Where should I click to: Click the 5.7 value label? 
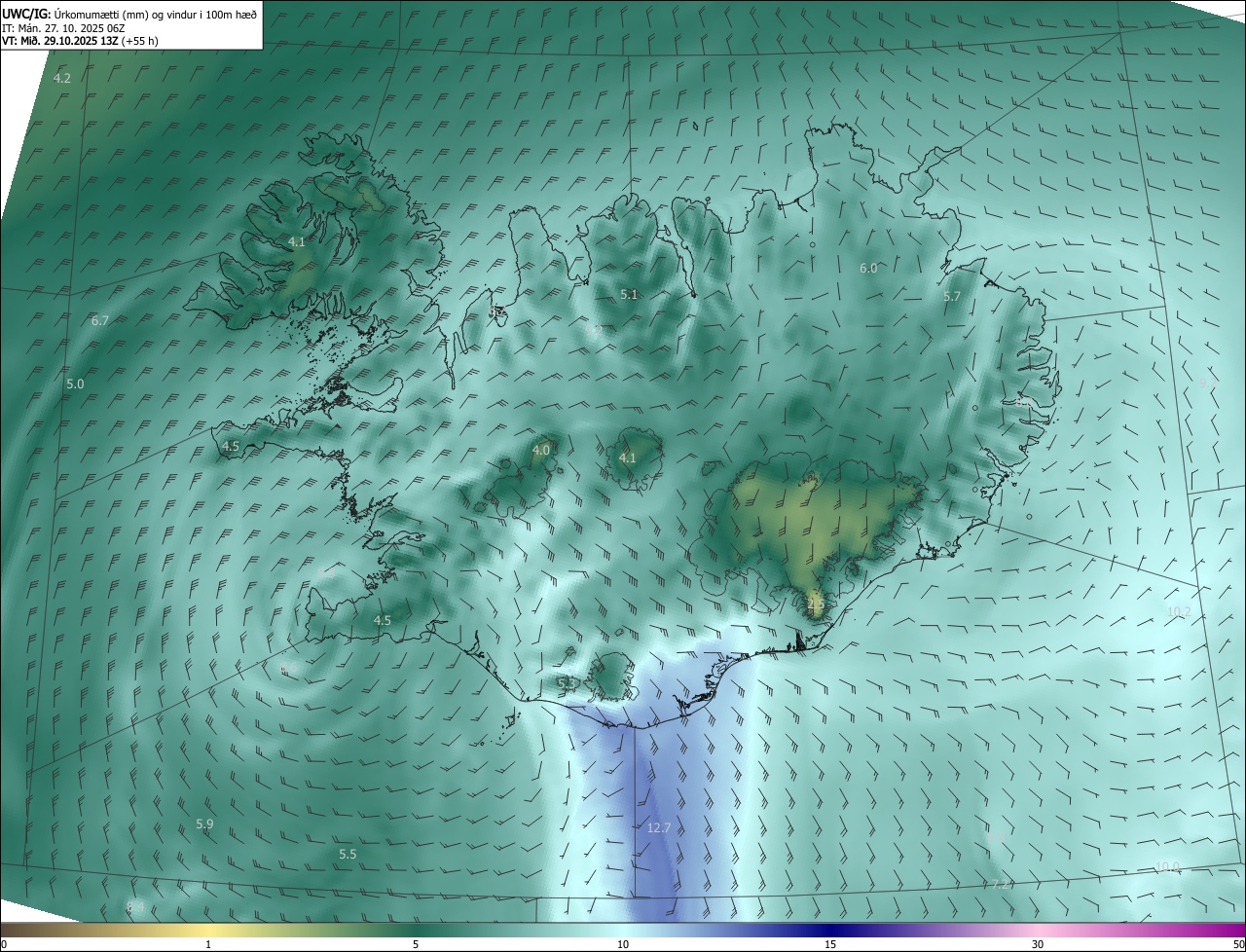coord(952,296)
